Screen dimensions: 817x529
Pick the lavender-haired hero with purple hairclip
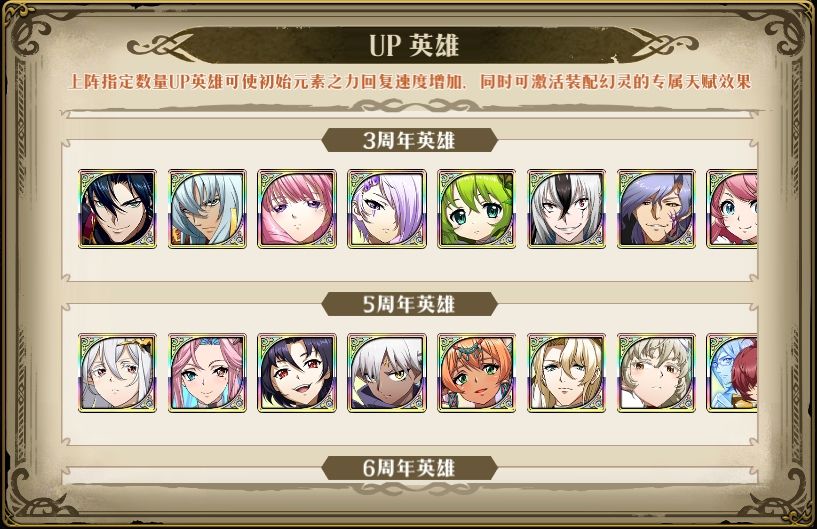pyautogui.click(x=387, y=208)
